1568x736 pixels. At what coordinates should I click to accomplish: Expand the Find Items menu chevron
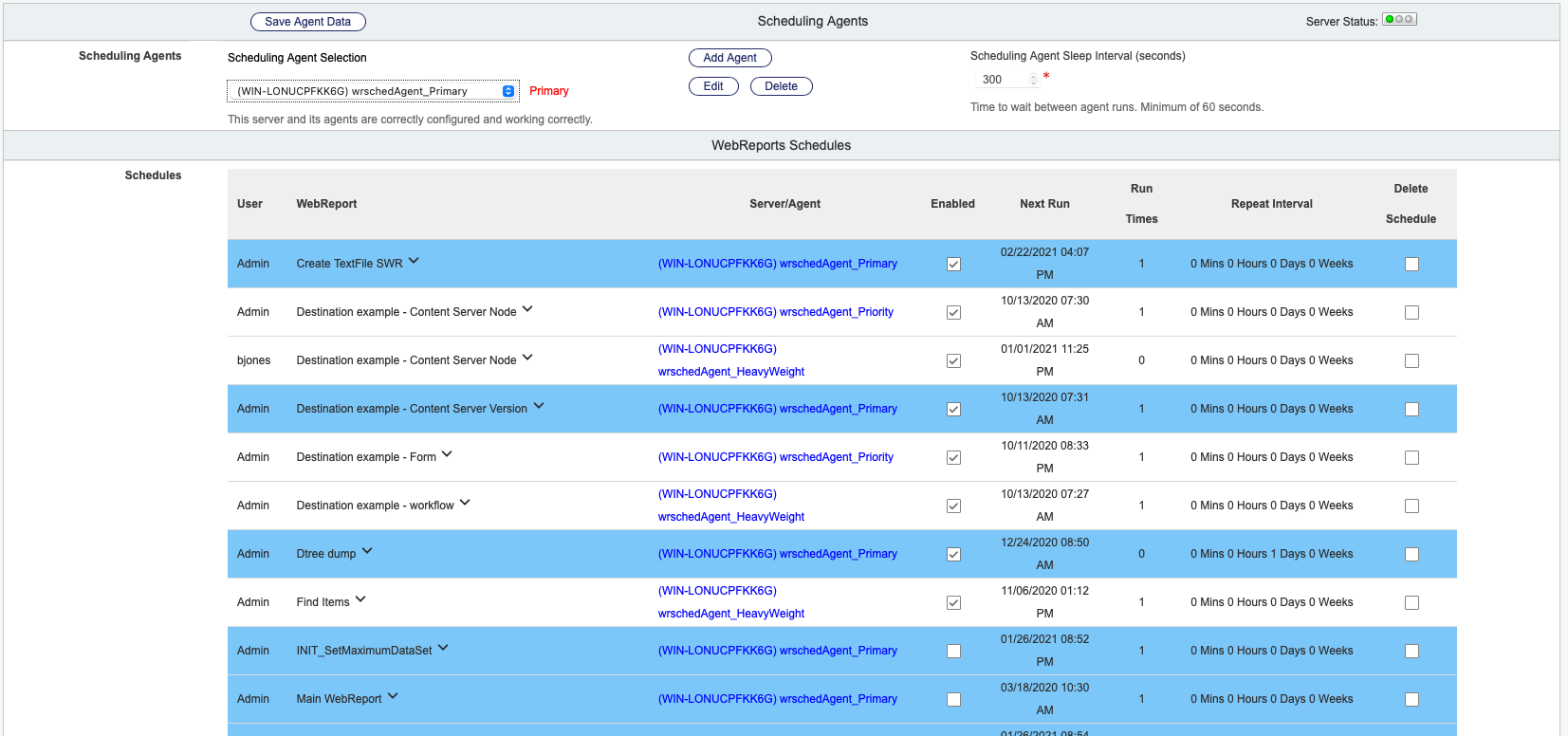coord(360,599)
